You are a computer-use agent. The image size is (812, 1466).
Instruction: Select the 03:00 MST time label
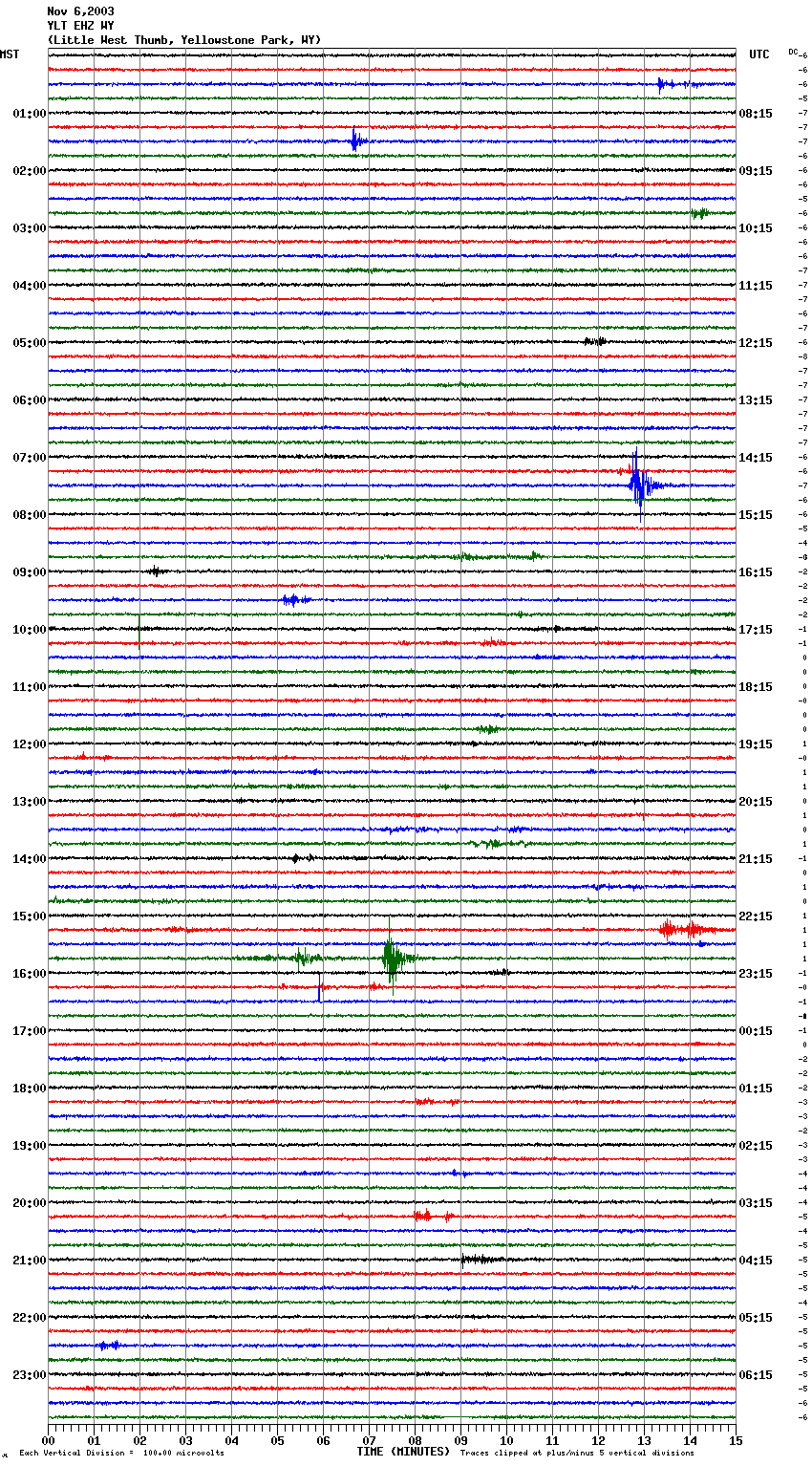pyautogui.click(x=30, y=228)
